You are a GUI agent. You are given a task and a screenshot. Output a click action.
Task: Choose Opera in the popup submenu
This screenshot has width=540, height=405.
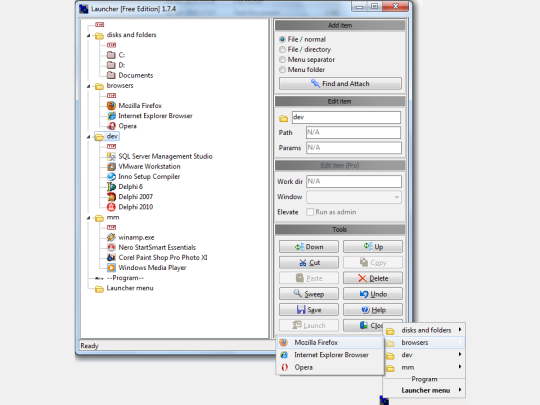coord(330,367)
